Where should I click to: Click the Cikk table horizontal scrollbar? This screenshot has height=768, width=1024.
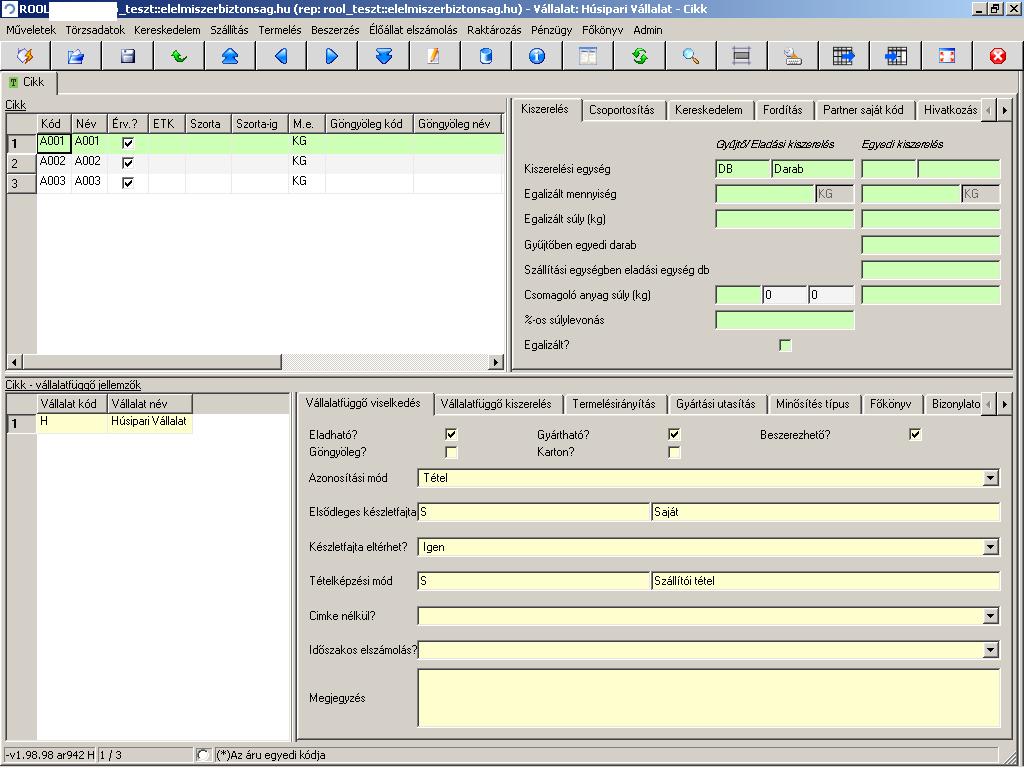(x=255, y=361)
